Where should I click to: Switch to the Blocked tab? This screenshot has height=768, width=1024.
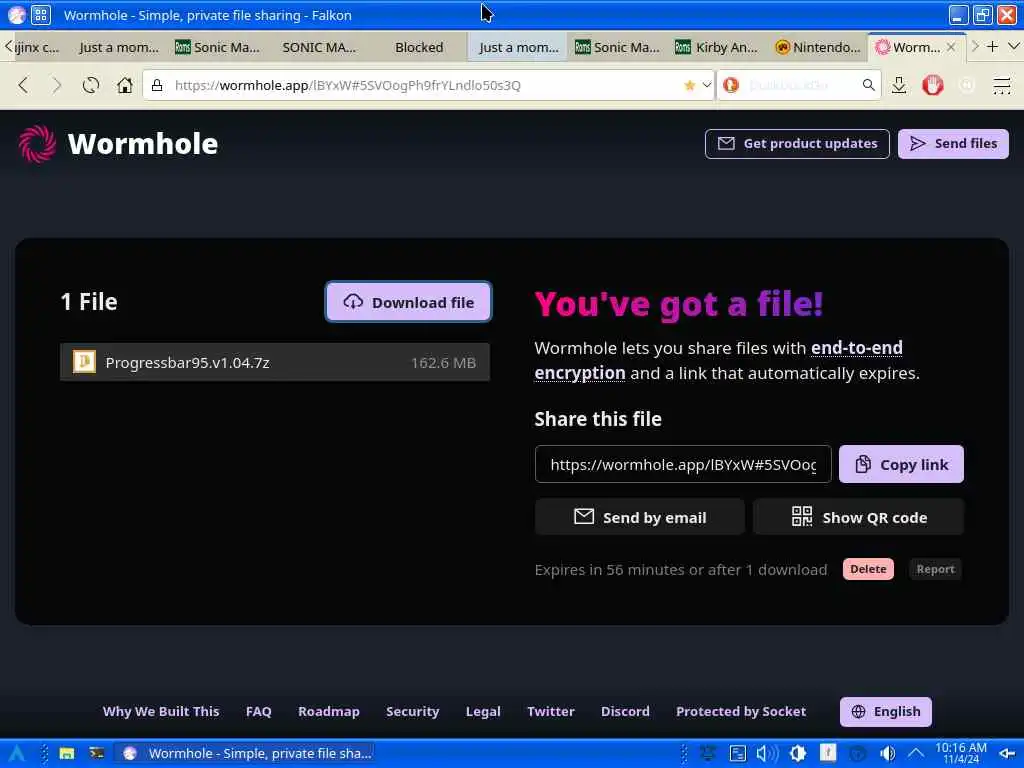point(419,47)
